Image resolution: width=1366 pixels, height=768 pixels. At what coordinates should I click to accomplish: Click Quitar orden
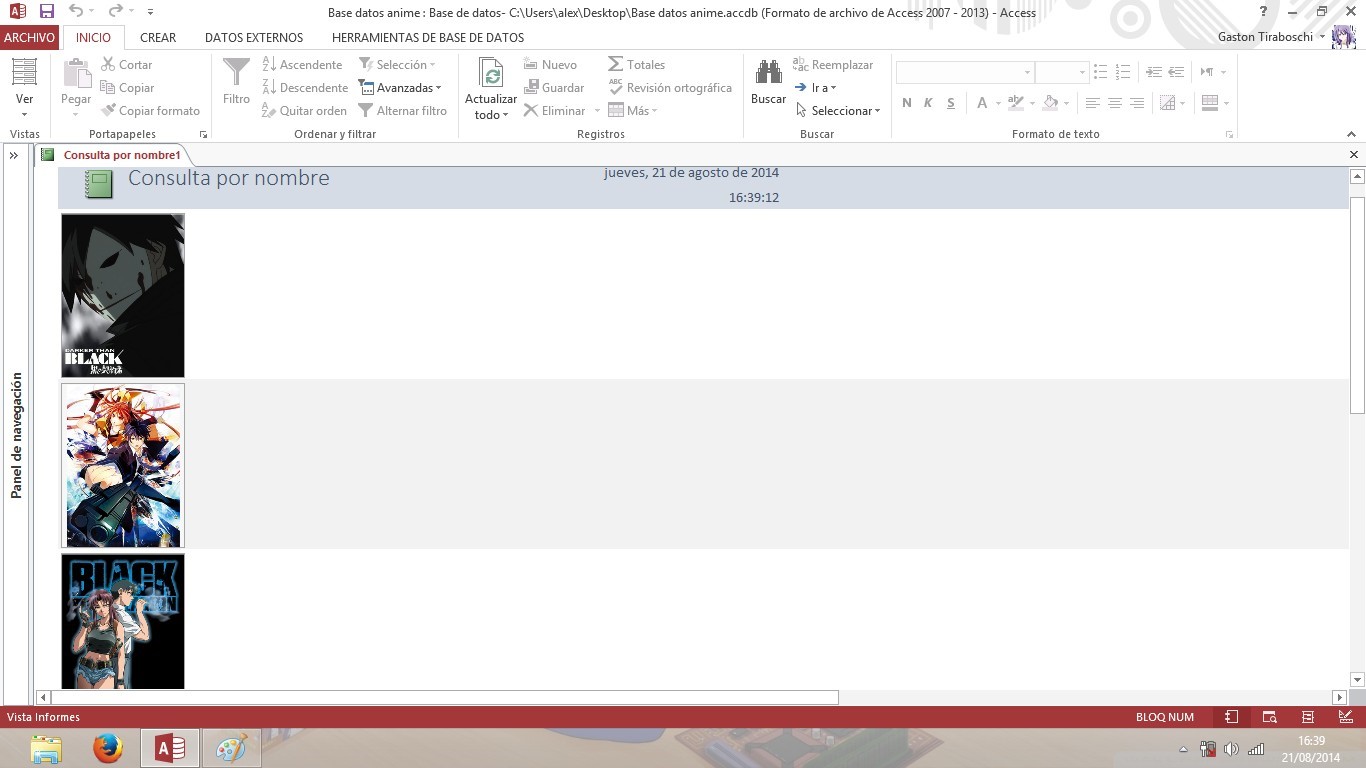pyautogui.click(x=304, y=110)
